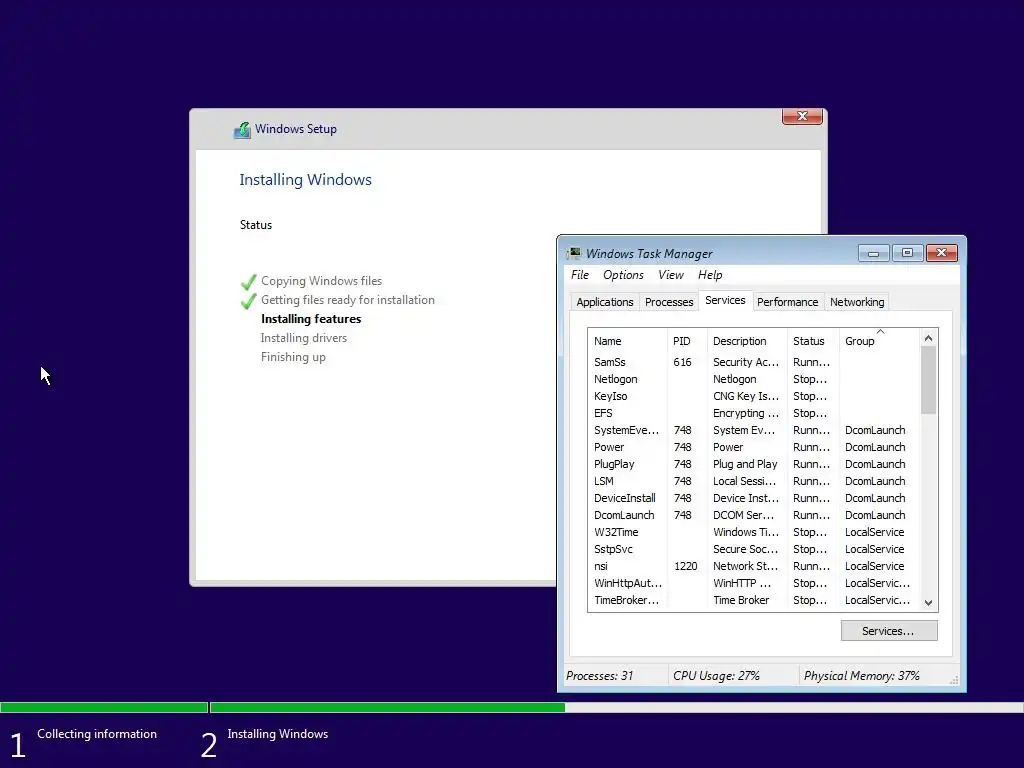The height and width of the screenshot is (768, 1024).
Task: Click the scroll down arrow in services list
Action: (x=928, y=603)
